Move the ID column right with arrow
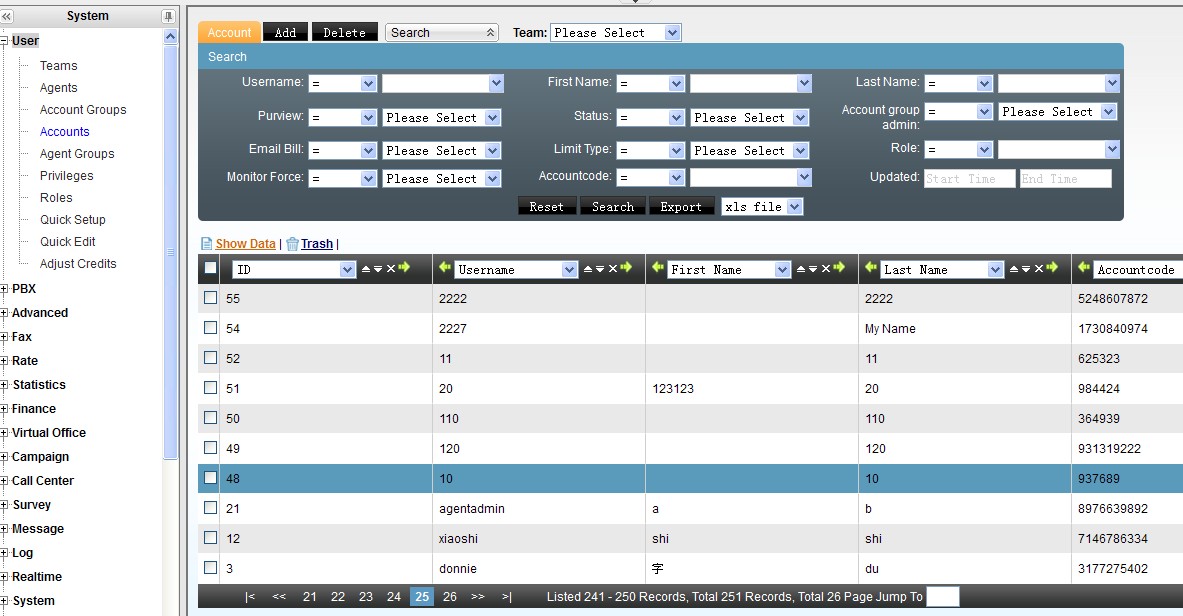 tap(404, 269)
